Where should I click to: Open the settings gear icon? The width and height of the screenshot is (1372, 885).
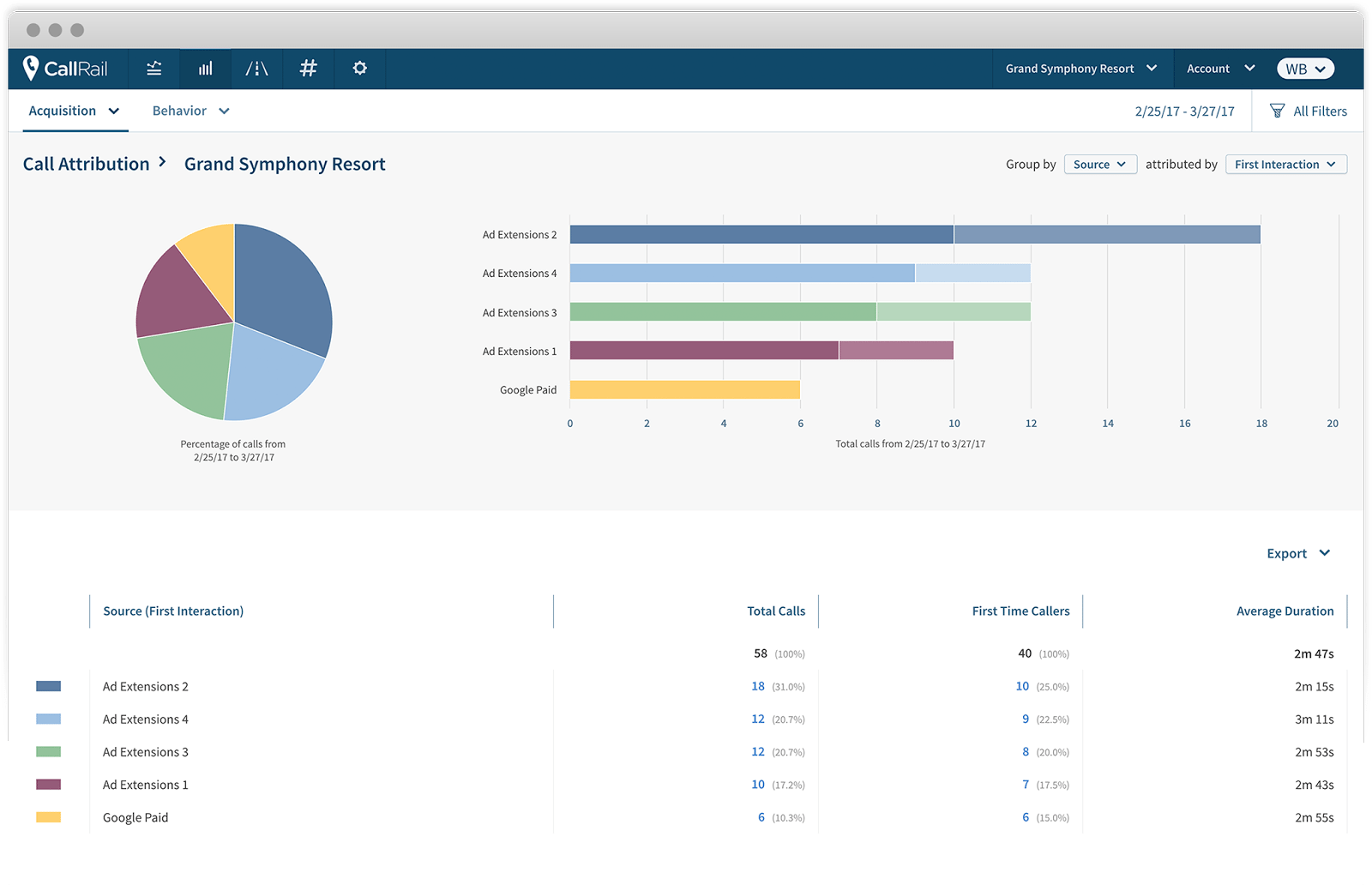click(360, 69)
